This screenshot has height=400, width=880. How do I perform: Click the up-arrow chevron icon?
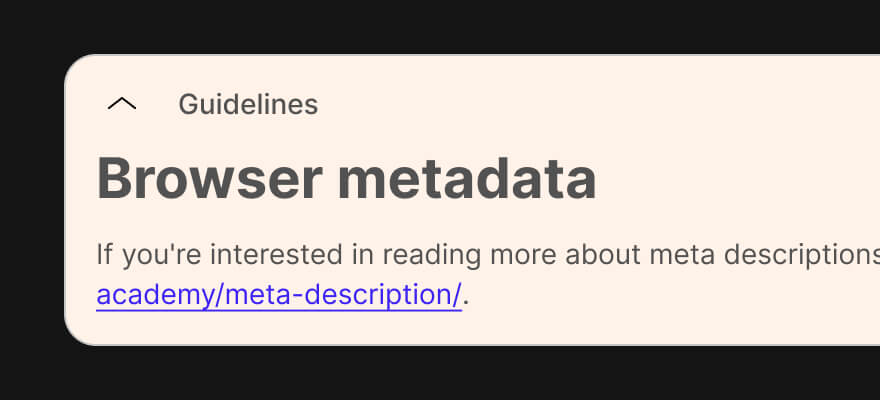tap(122, 104)
